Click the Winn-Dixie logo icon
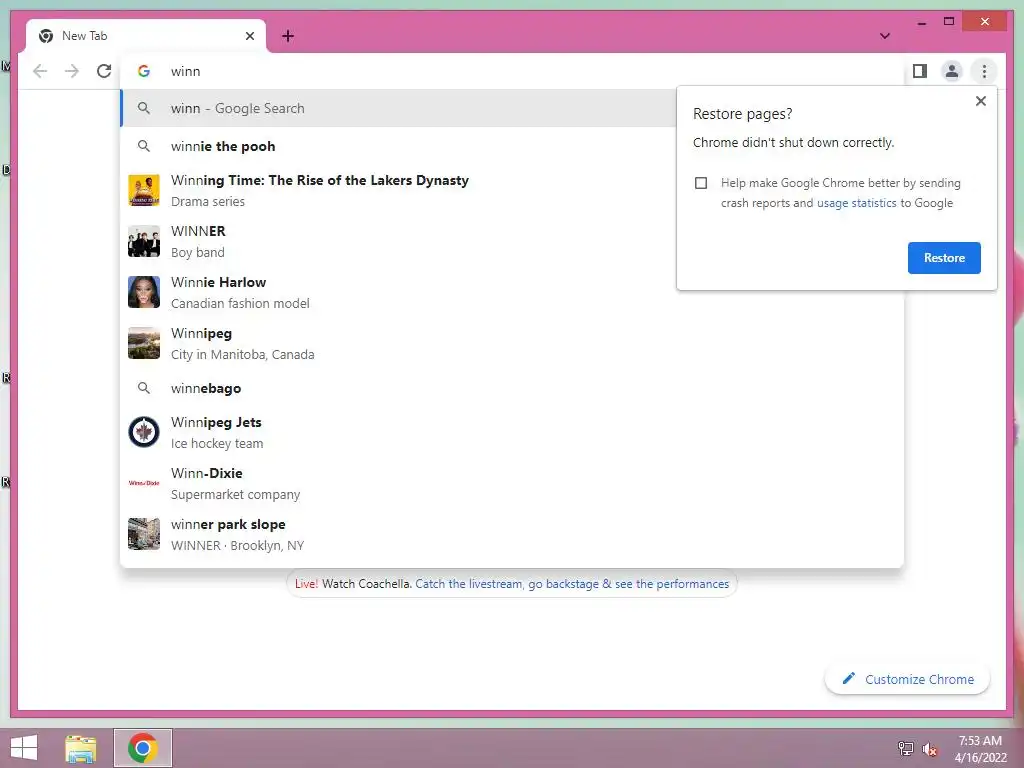Viewport: 1024px width, 768px height. pos(144,483)
